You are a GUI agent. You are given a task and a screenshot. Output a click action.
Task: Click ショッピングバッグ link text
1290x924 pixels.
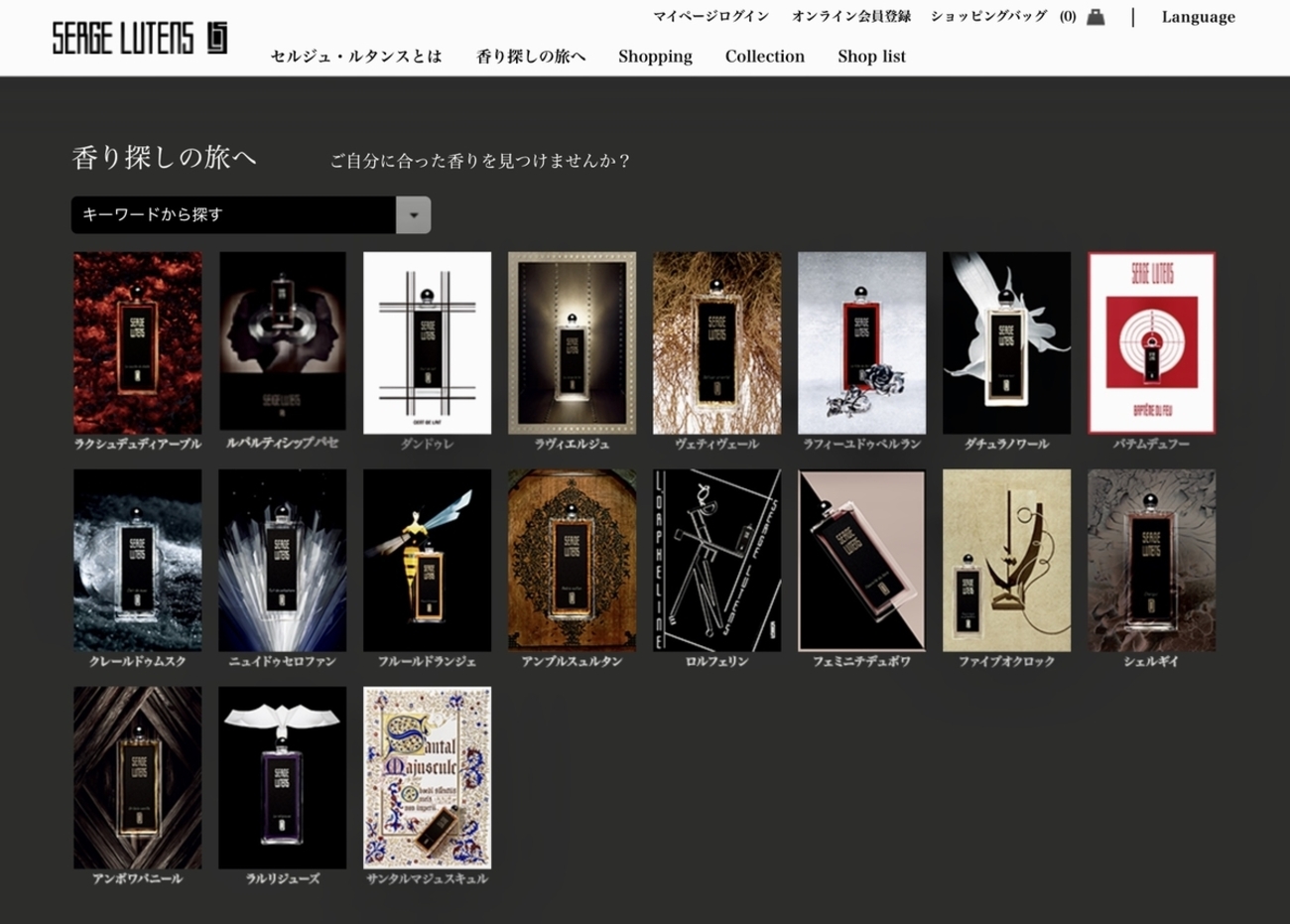coord(988,17)
